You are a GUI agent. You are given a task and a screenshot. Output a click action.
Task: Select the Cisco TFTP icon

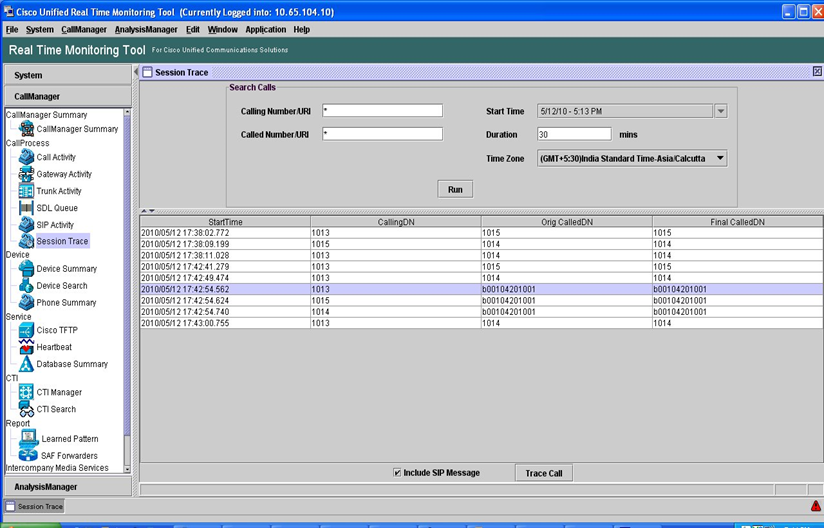click(x=26, y=330)
